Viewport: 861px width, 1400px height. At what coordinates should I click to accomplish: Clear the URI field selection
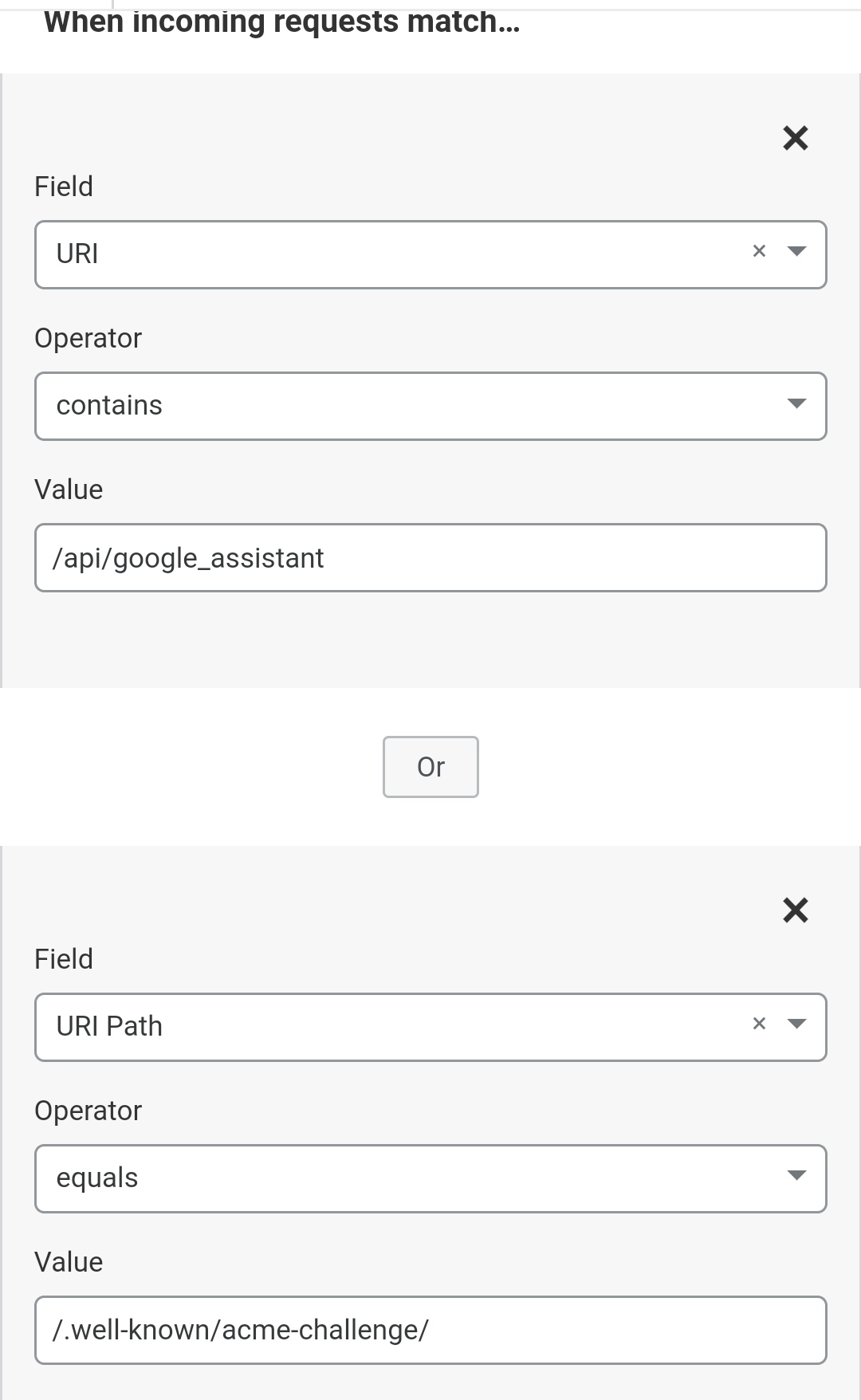click(x=759, y=251)
